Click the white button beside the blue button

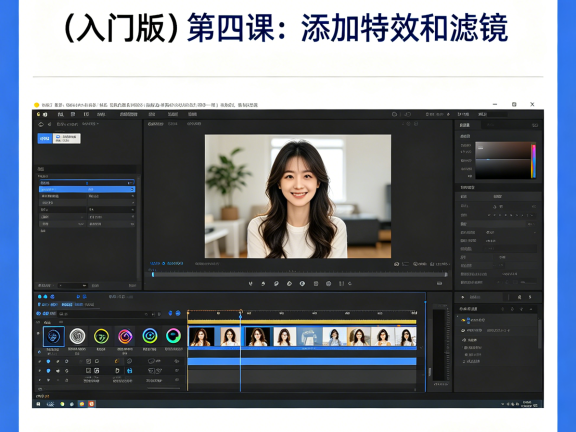[66, 138]
